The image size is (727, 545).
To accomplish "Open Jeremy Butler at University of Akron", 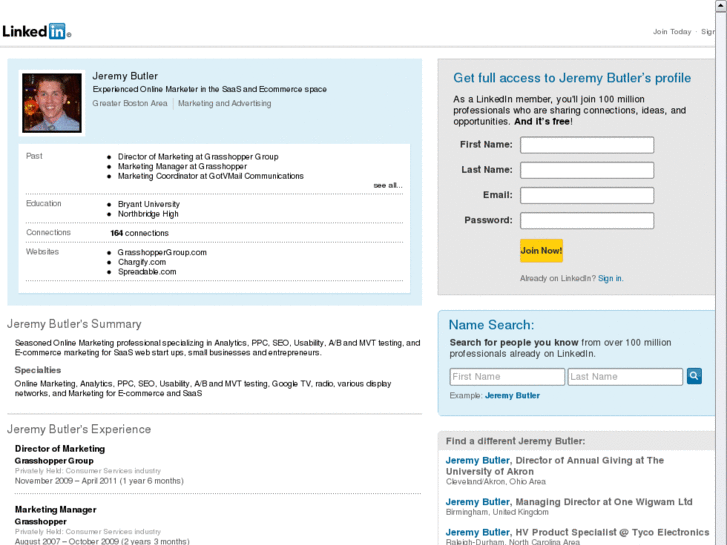I will pos(477,461).
